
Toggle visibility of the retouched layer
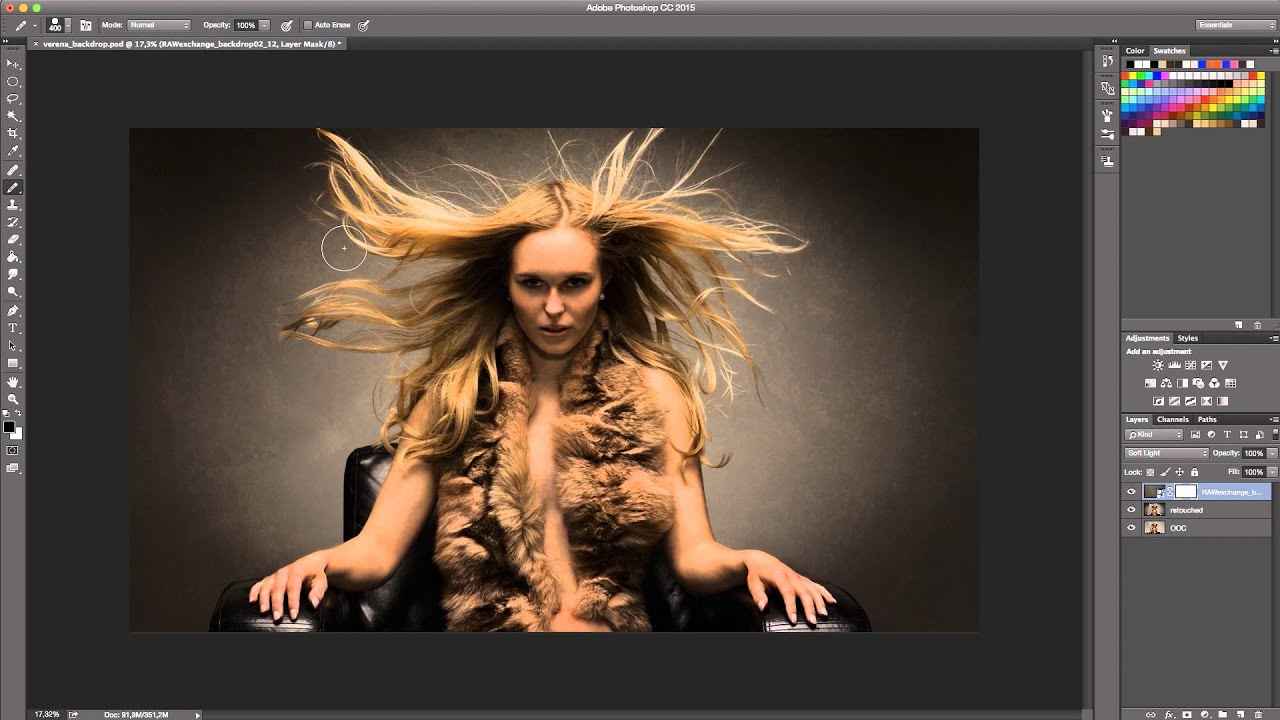tap(1131, 510)
